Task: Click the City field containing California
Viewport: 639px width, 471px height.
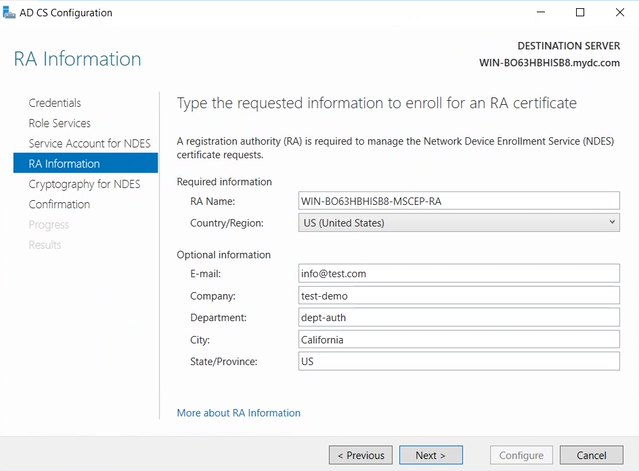Action: [x=459, y=339]
